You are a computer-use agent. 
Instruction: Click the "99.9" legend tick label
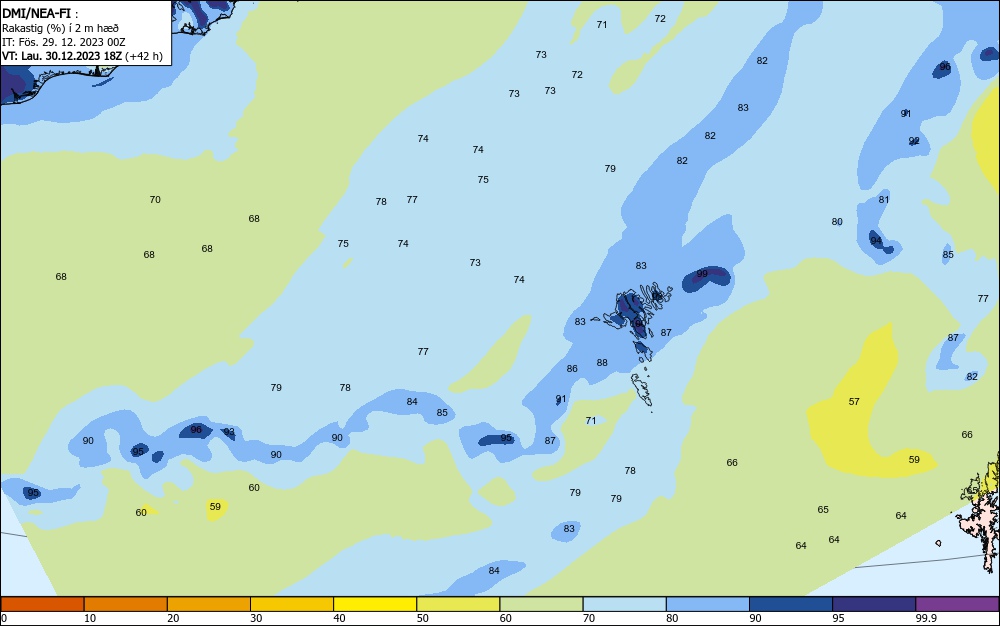point(924,618)
